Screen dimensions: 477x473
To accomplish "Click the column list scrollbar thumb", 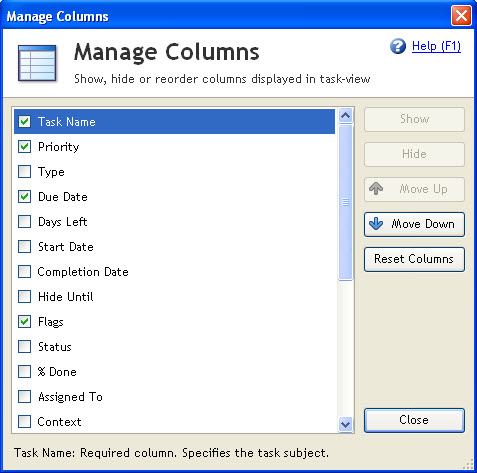I will pyautogui.click(x=346, y=202).
